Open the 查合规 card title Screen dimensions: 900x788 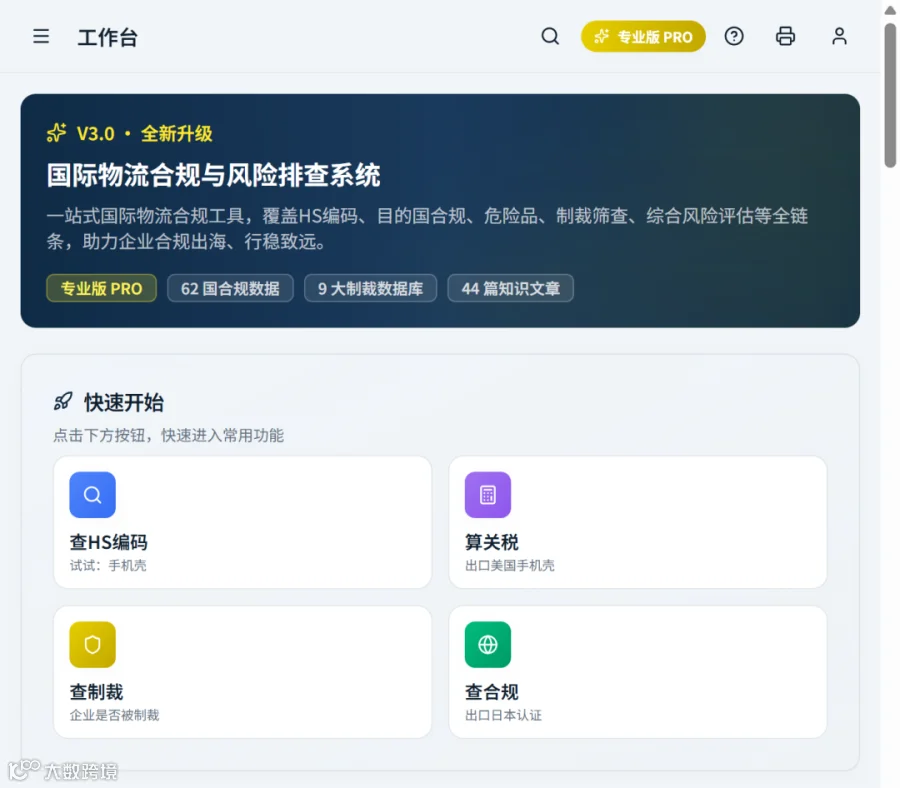[x=491, y=692]
